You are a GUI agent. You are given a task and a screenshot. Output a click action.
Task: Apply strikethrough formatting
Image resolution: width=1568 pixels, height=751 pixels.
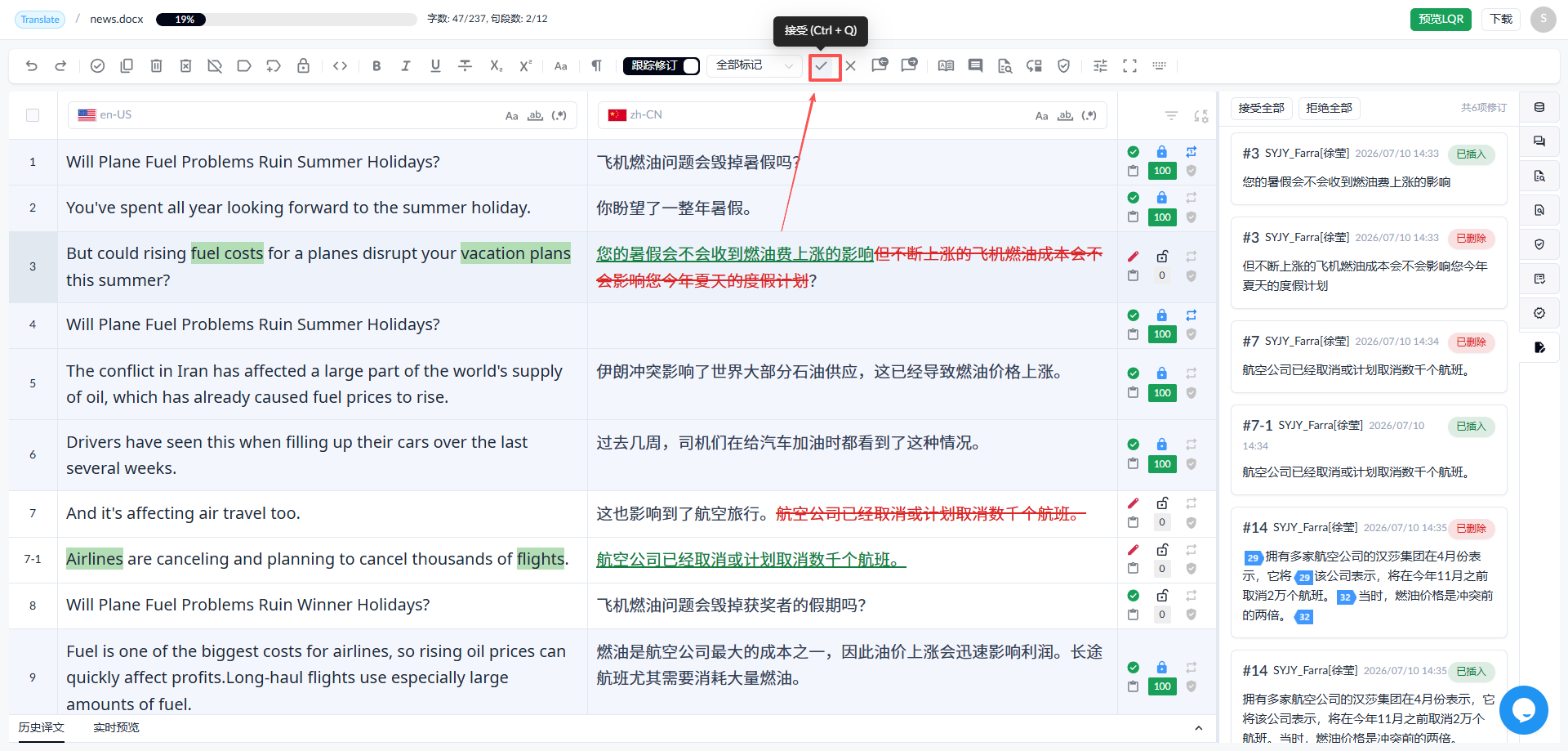click(465, 66)
